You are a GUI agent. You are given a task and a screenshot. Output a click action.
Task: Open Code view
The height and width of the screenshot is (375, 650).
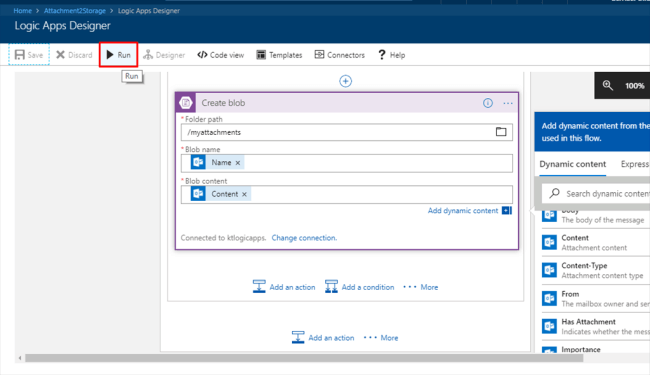(221, 55)
